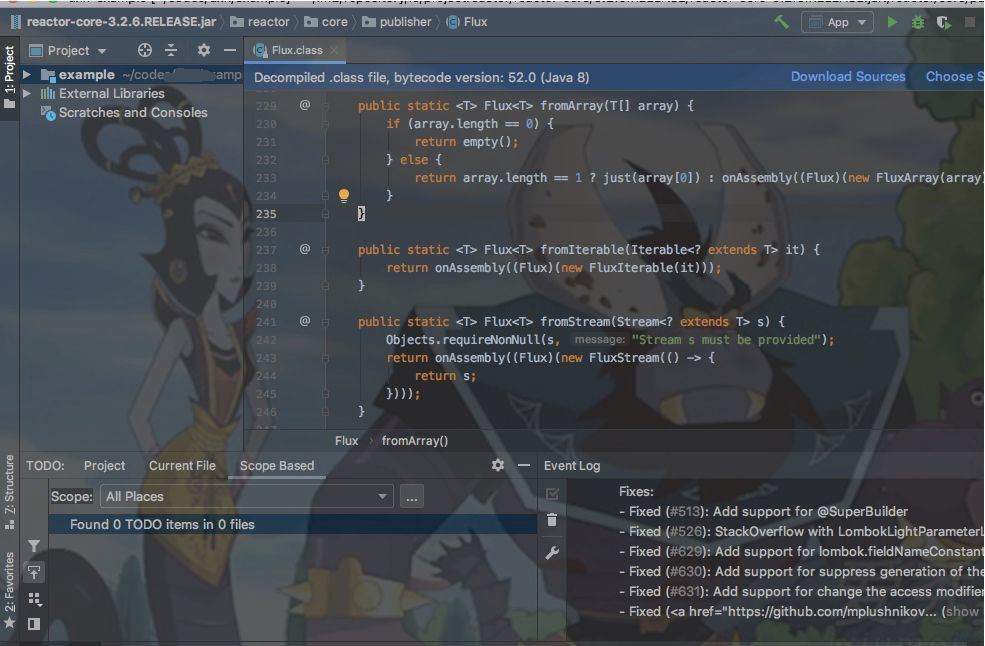Image resolution: width=985 pixels, height=646 pixels.
Task: Select the Found 0 TODO items row
Action: [292, 524]
